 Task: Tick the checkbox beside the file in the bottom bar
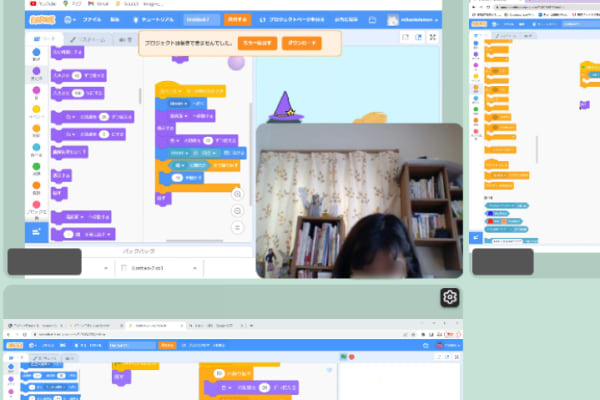click(123, 268)
